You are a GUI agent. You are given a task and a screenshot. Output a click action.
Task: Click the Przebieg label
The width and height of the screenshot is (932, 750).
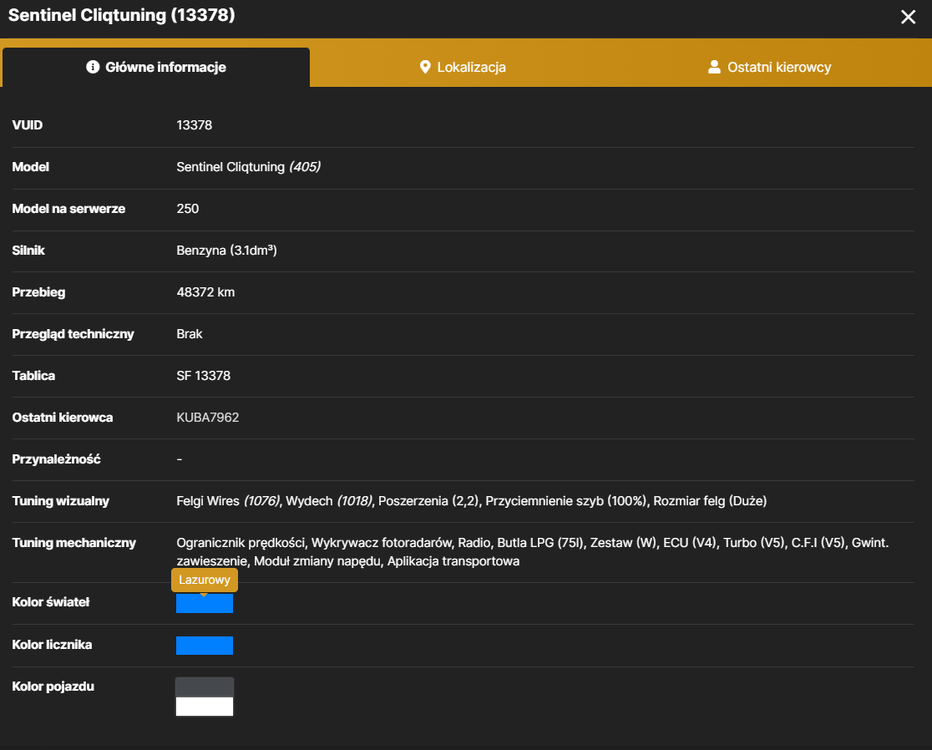click(x=39, y=292)
